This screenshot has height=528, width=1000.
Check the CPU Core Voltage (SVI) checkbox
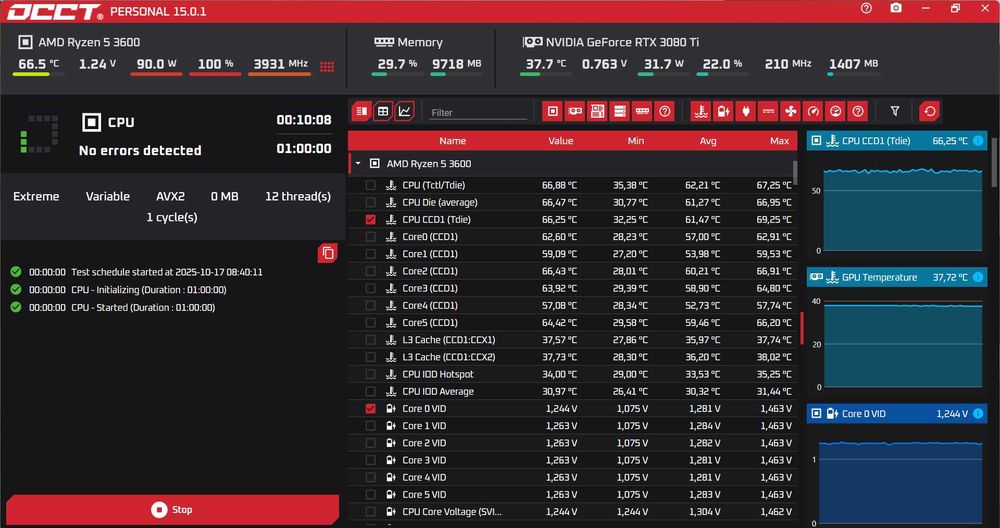point(371,511)
